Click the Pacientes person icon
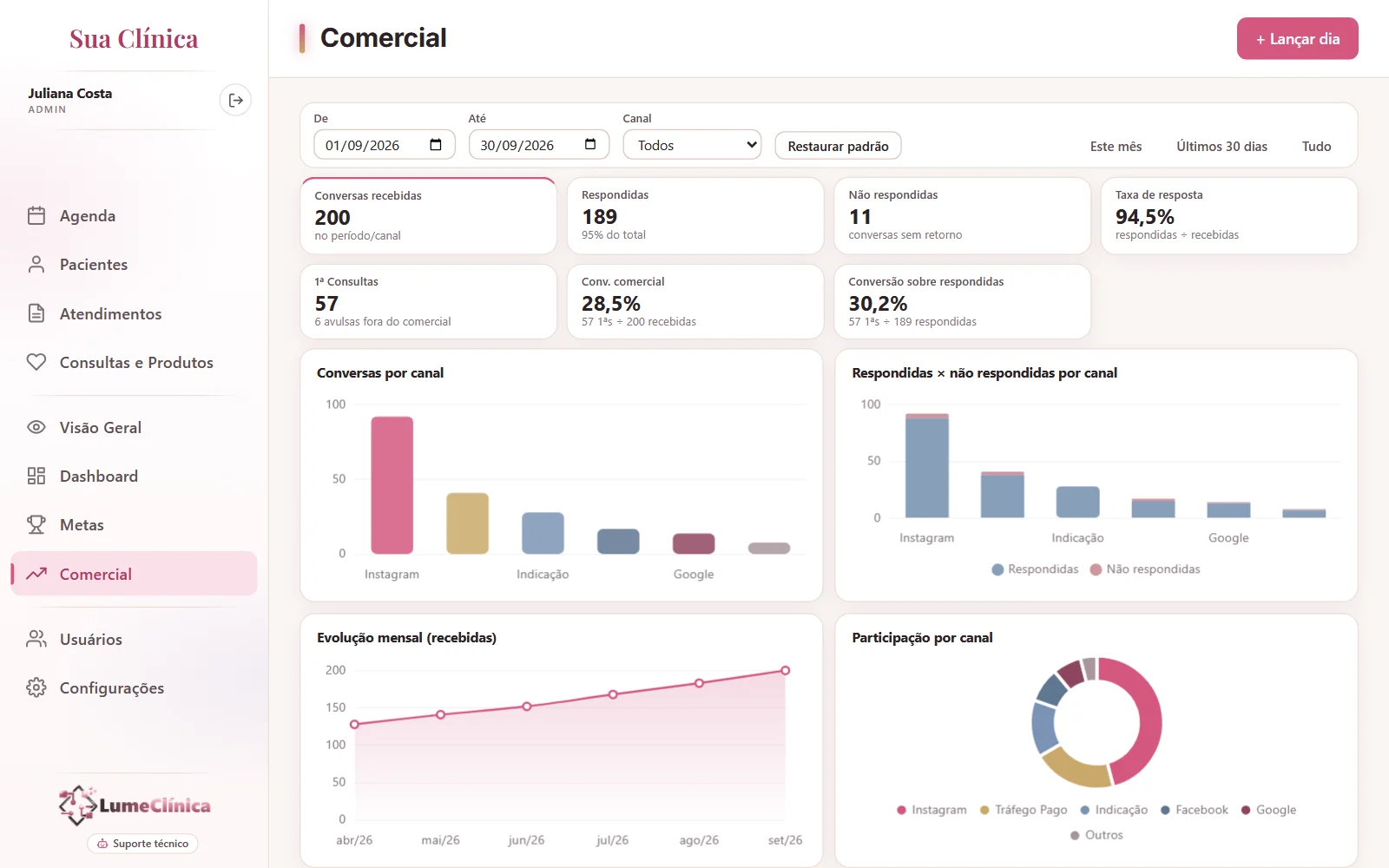1389x868 pixels. [36, 264]
